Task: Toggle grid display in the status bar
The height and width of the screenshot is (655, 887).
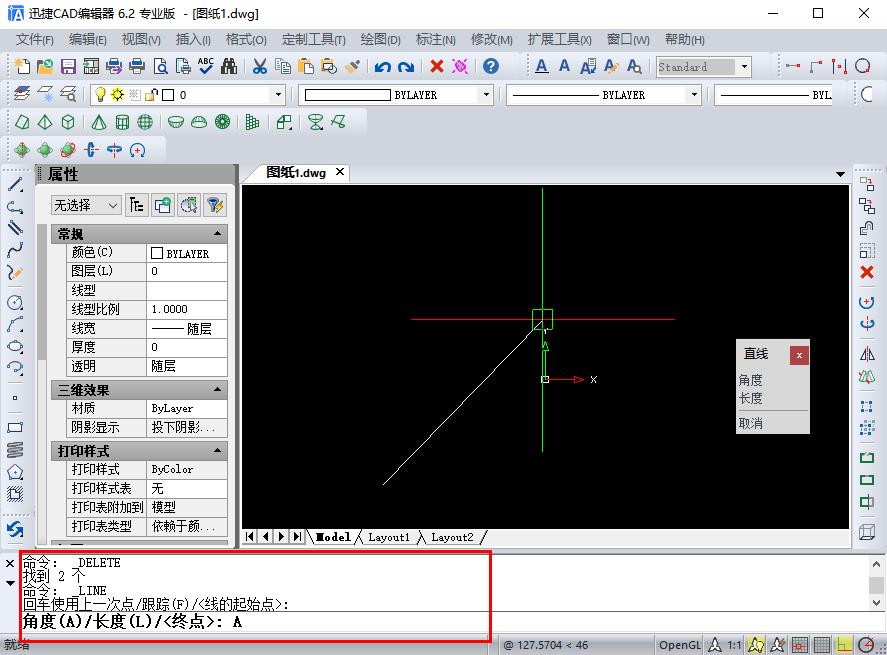Action: [x=821, y=644]
